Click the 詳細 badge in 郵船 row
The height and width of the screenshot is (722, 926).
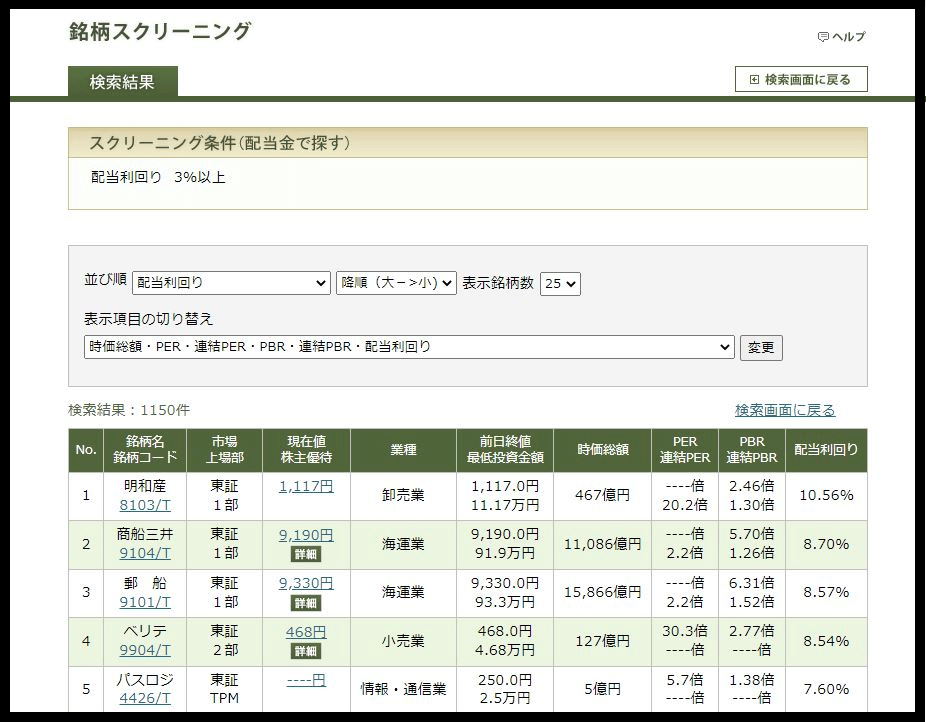click(306, 603)
